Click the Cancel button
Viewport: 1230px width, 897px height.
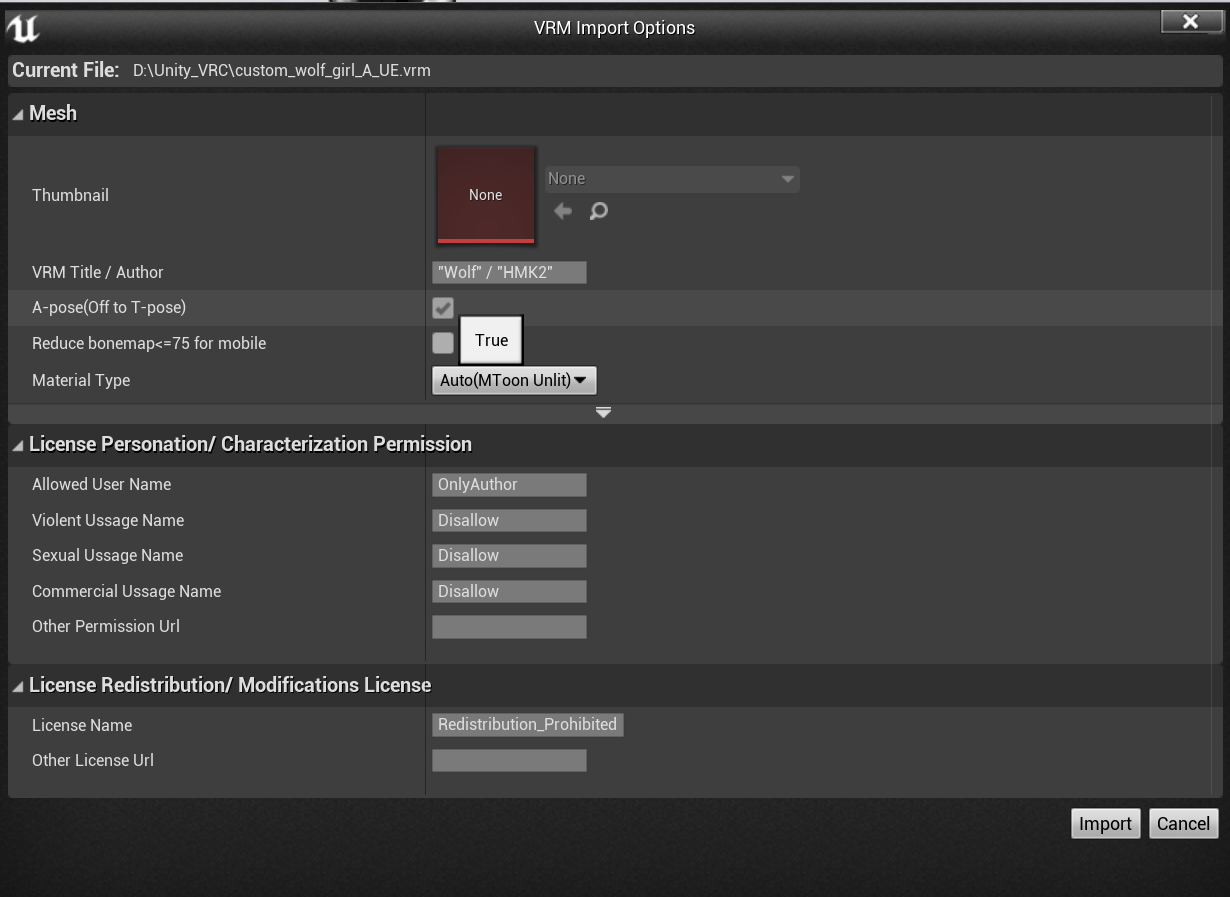[1183, 823]
